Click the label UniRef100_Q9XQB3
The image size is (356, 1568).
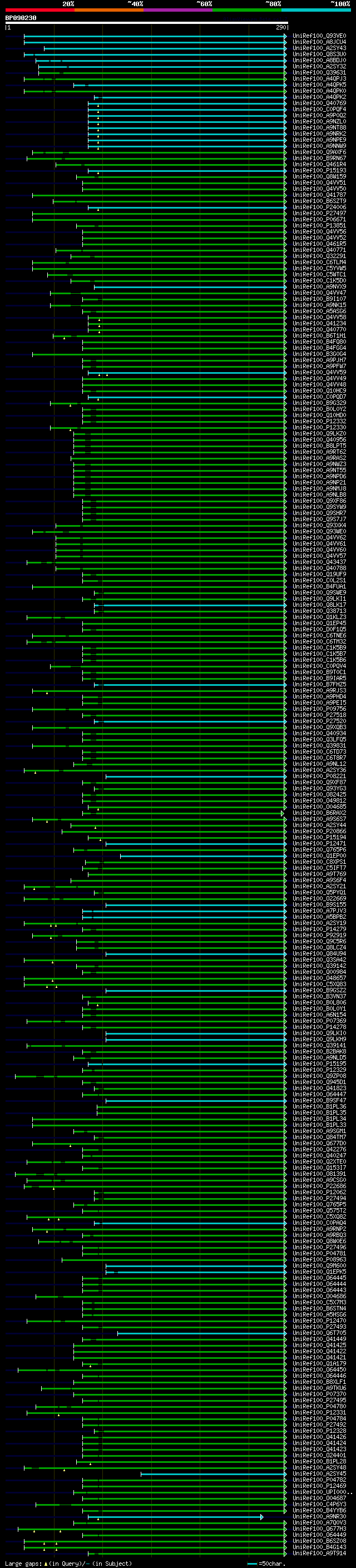click(x=319, y=728)
